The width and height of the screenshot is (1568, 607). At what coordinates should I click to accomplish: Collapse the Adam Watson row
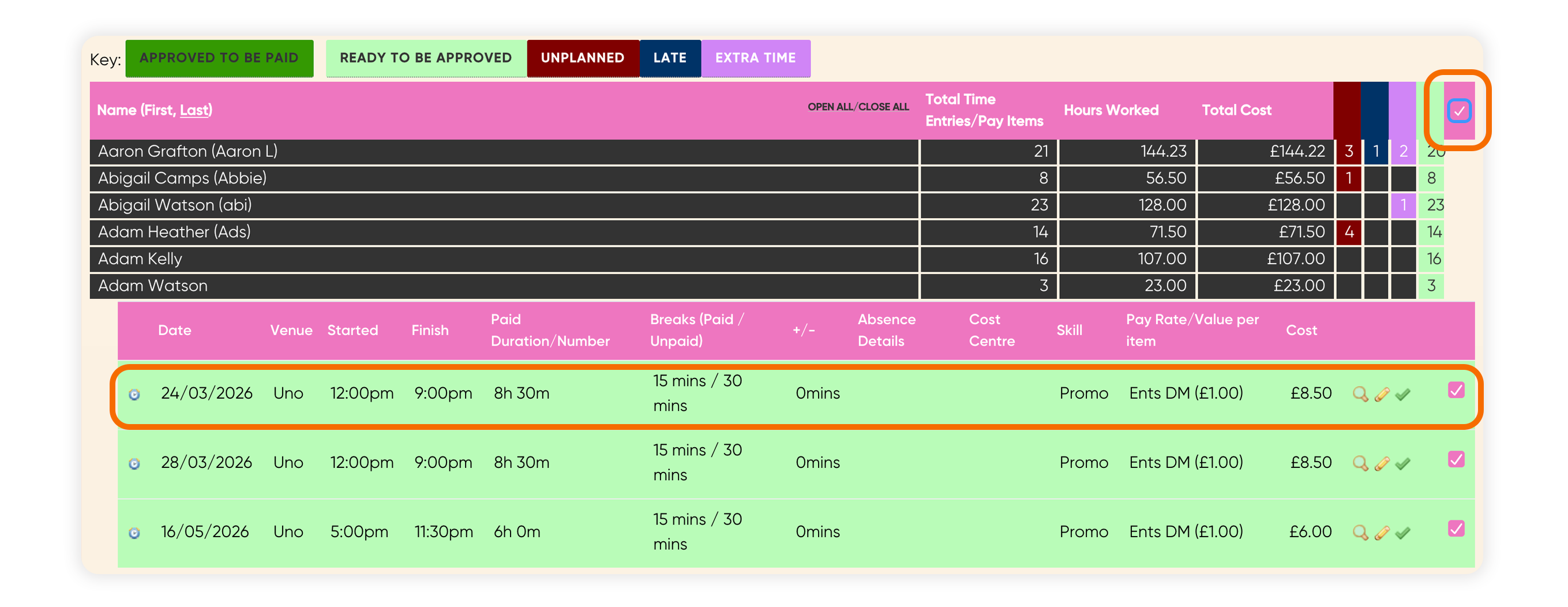504,286
